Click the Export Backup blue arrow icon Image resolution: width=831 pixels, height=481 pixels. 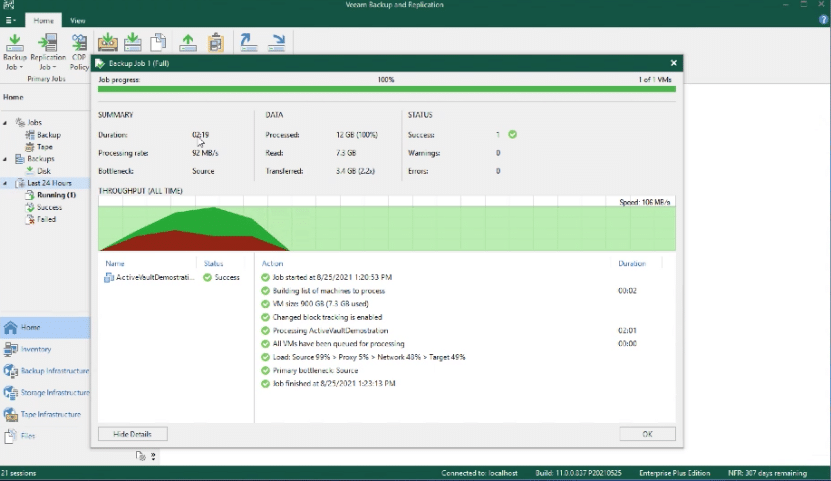[277, 42]
